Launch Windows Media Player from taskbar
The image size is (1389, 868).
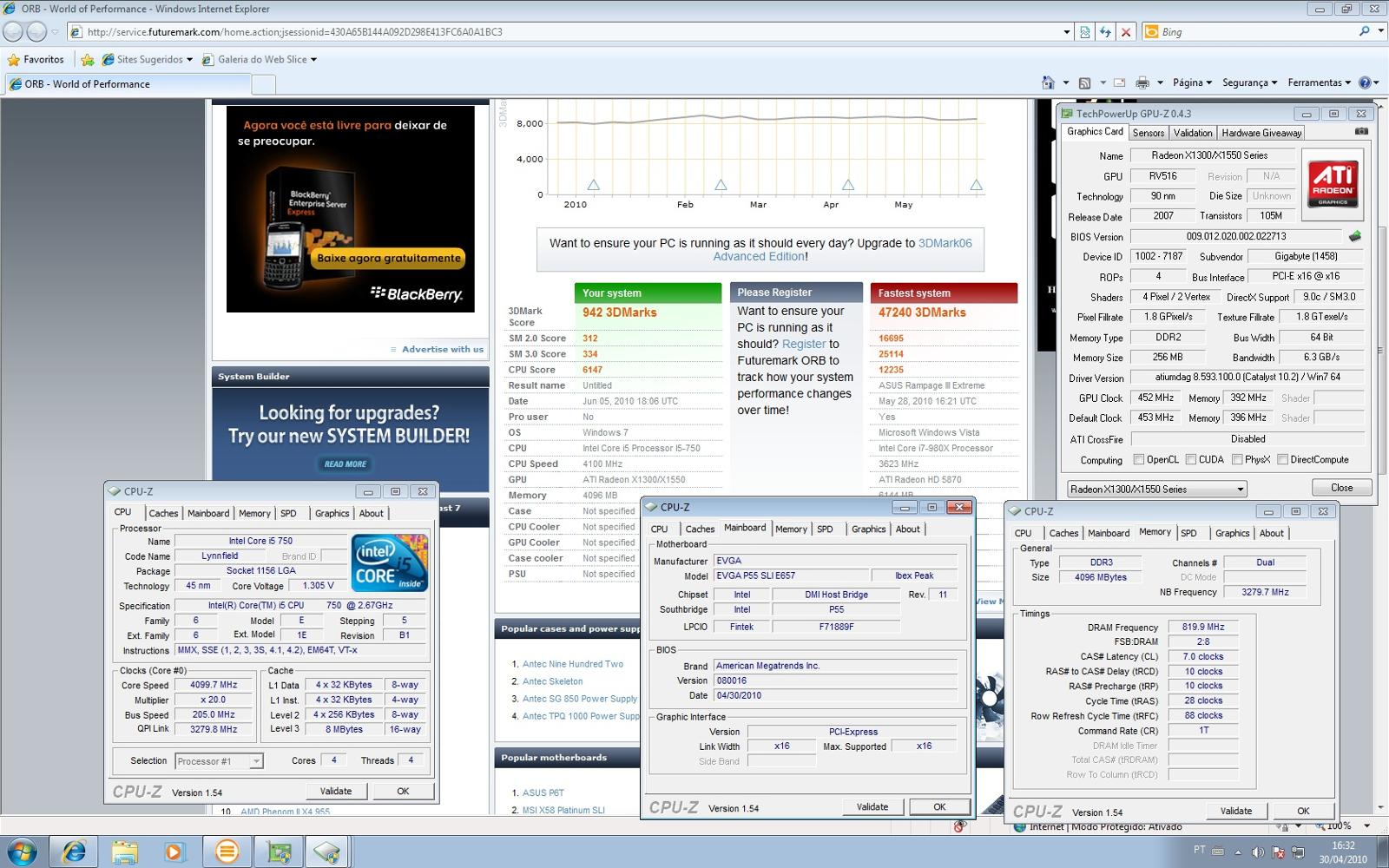tap(174, 852)
